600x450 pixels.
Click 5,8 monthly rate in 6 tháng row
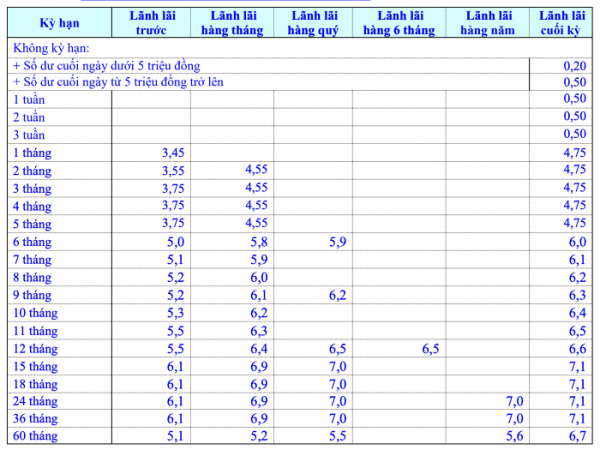tap(259, 241)
